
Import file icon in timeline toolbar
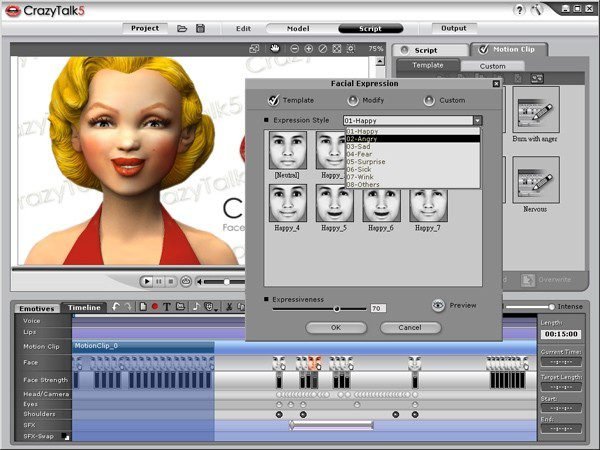coord(180,307)
